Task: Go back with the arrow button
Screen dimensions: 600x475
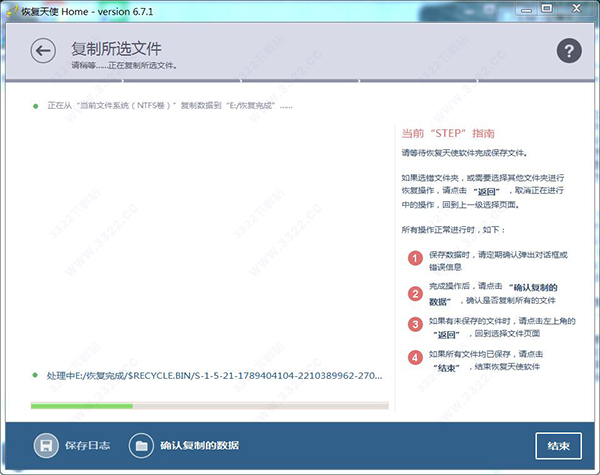Action: [43, 51]
